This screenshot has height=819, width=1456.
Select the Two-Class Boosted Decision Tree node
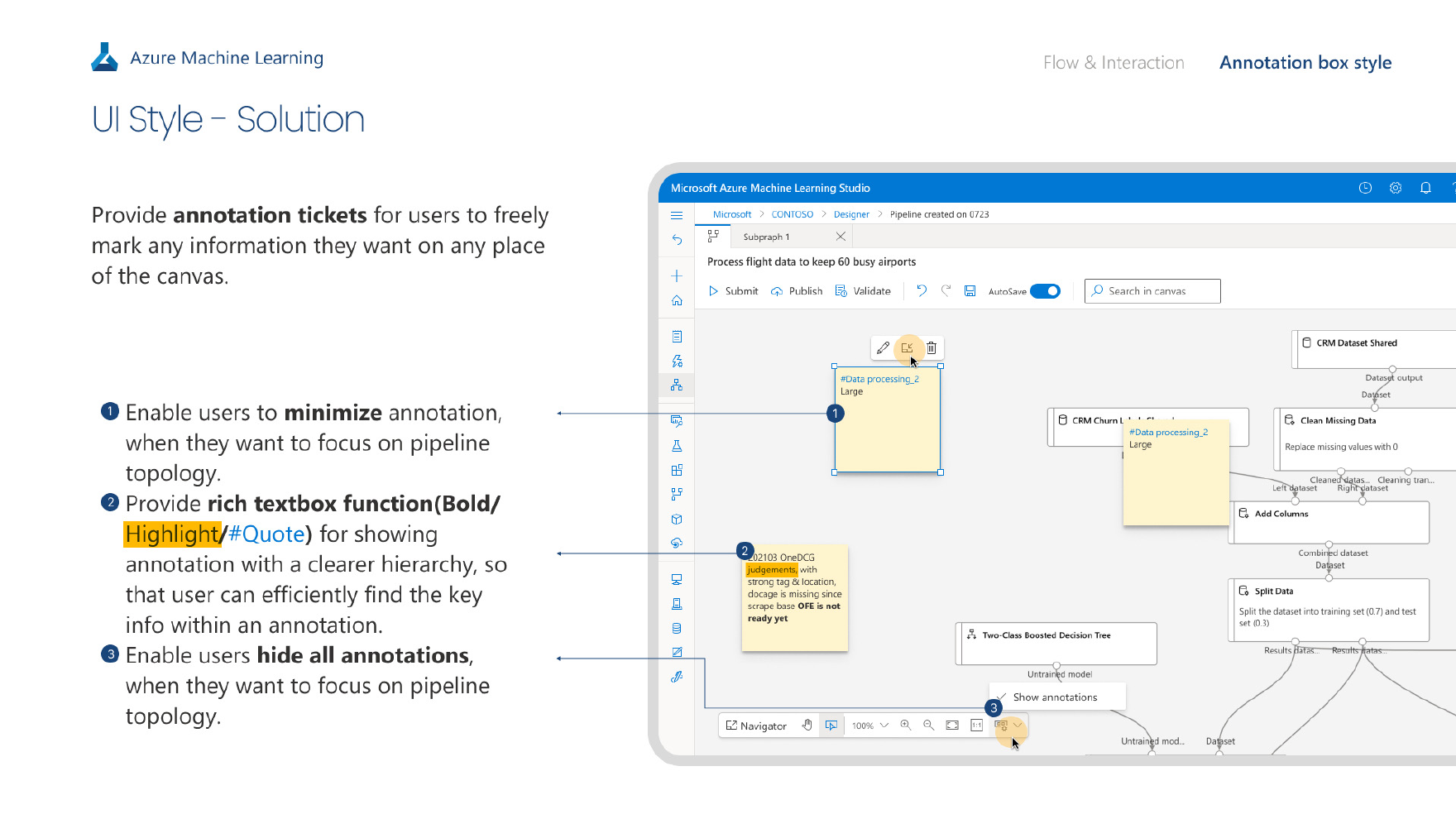(x=1056, y=643)
